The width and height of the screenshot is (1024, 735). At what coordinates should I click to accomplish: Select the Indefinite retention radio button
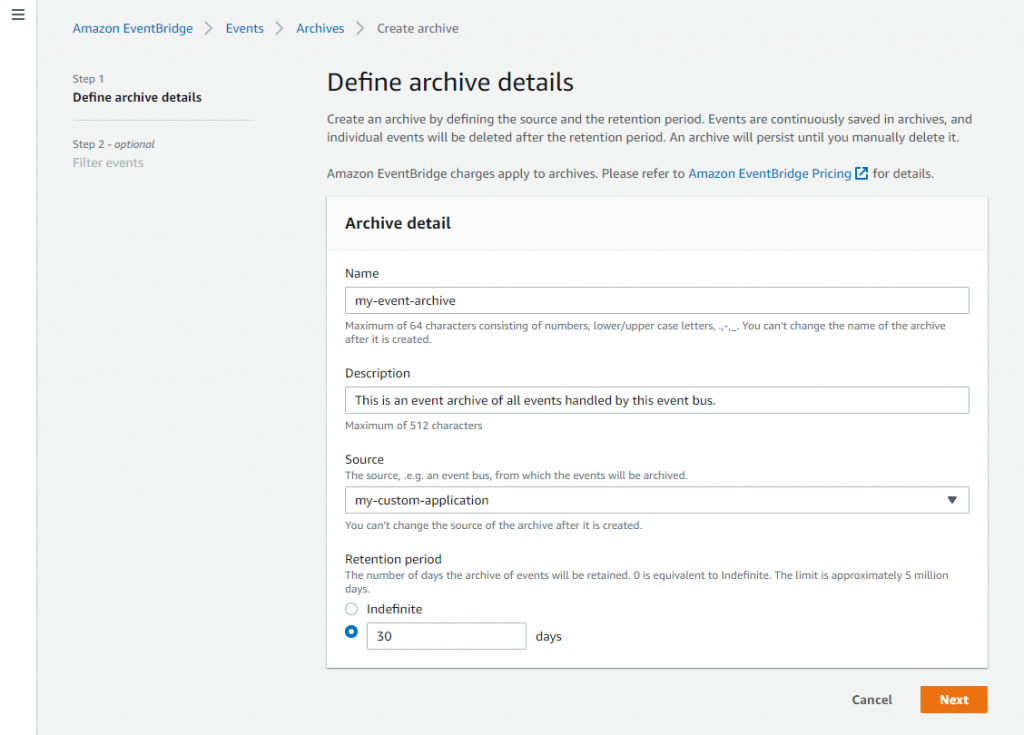click(x=351, y=608)
